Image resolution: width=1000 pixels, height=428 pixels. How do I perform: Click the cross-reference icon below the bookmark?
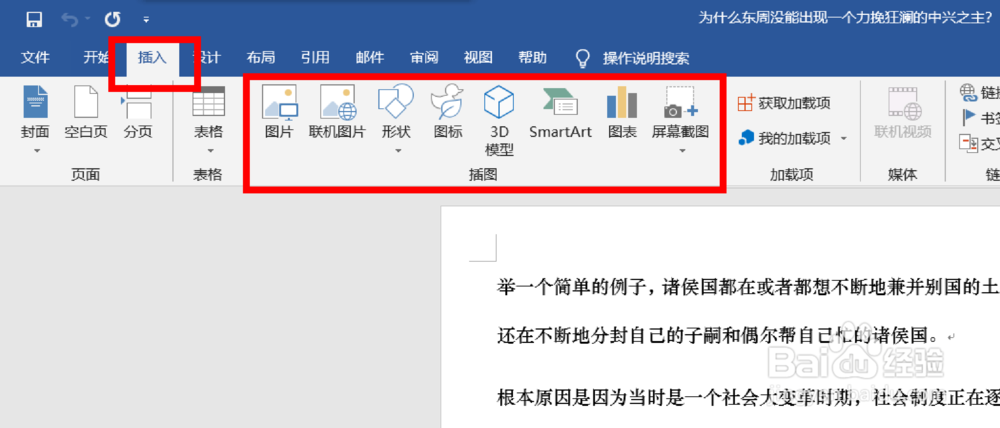point(969,144)
